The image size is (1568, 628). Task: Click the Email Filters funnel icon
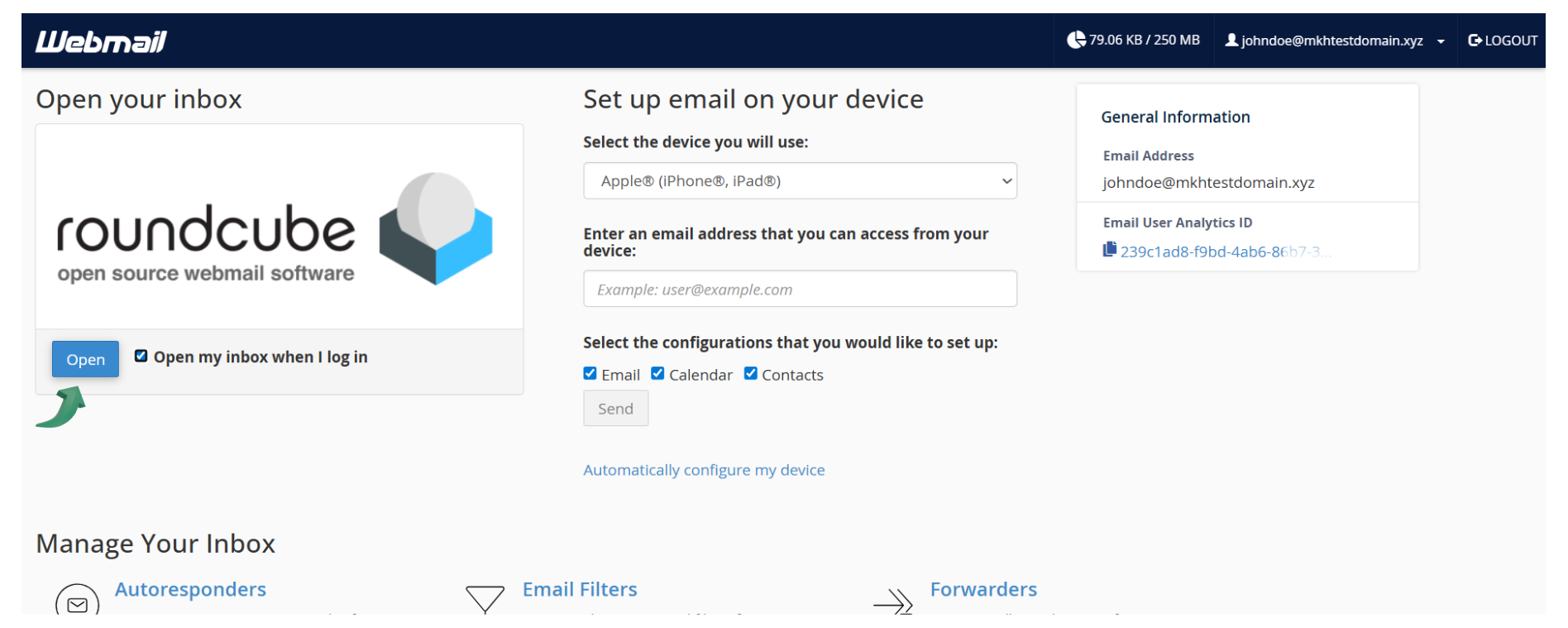click(x=485, y=599)
